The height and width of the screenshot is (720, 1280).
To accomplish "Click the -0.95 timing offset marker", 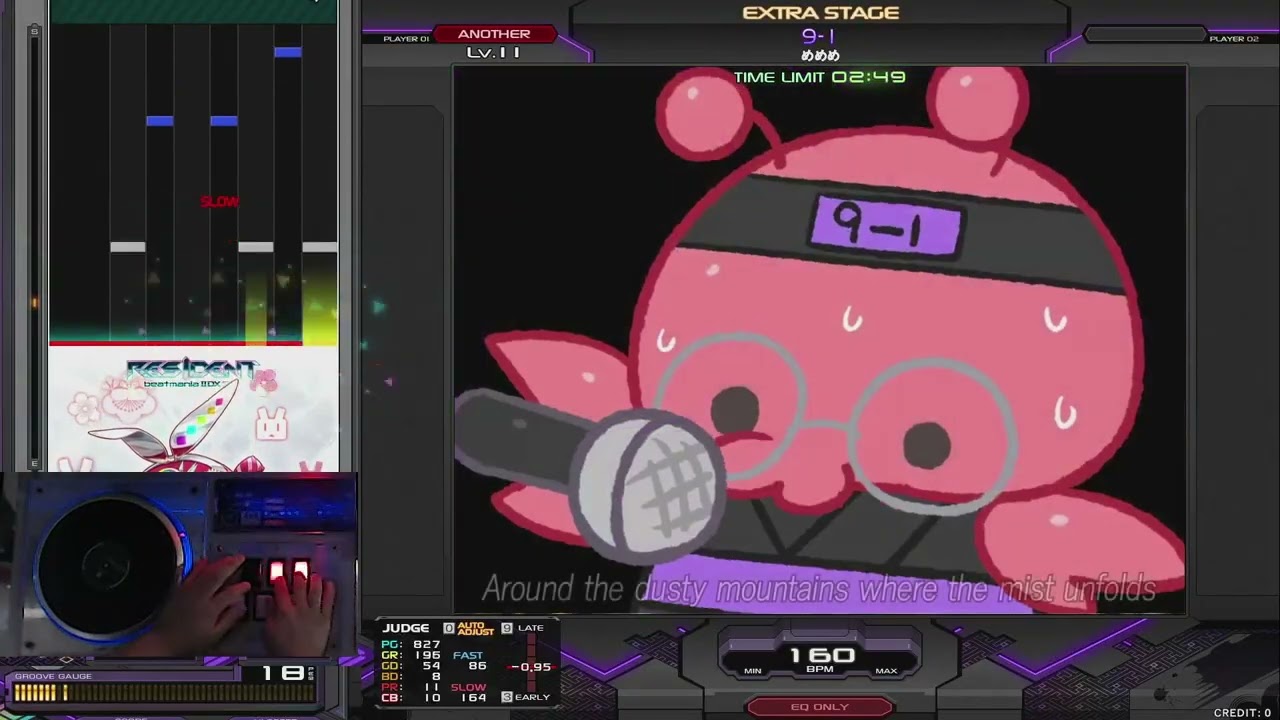I will 530,667.
